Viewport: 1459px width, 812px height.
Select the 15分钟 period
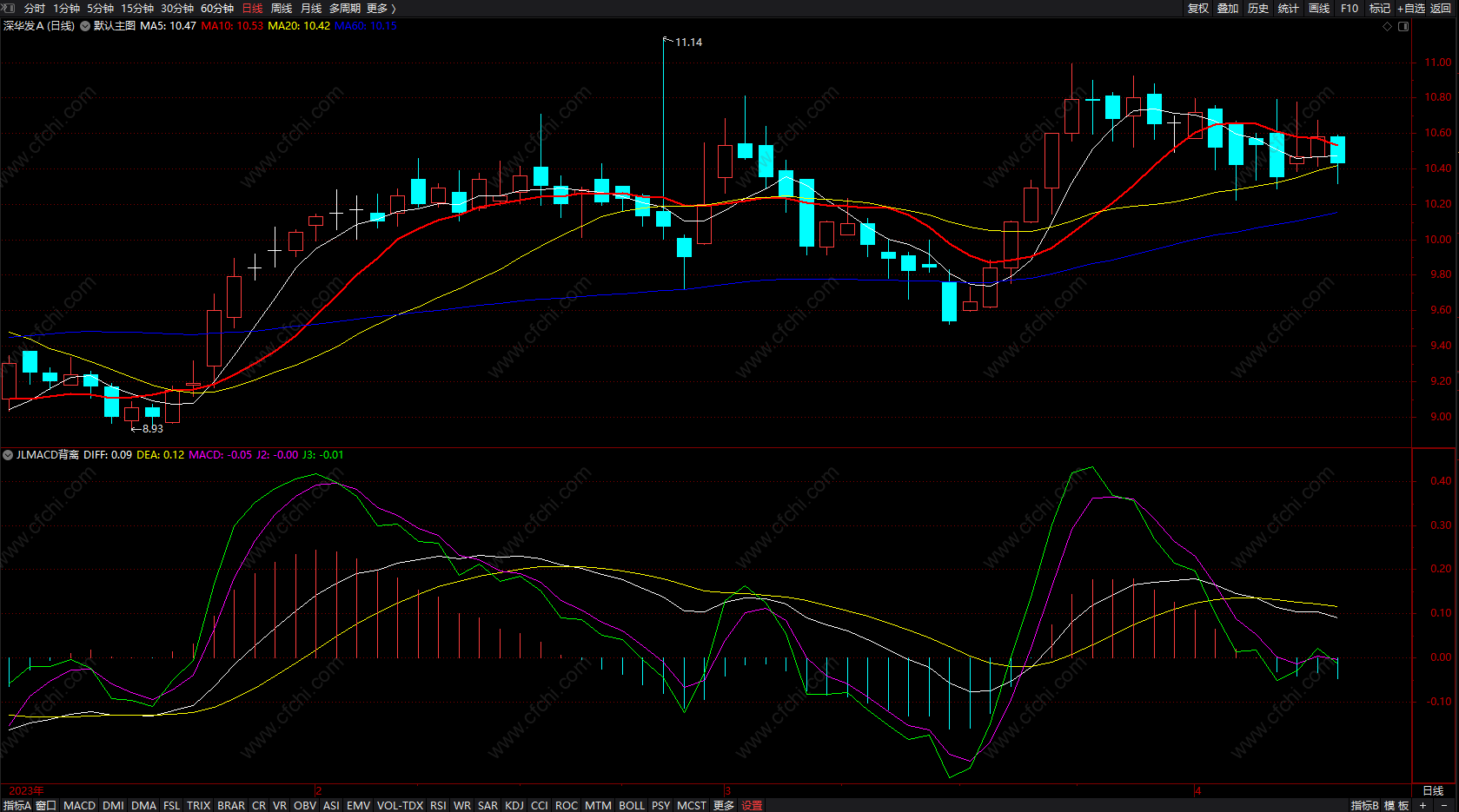[137, 9]
